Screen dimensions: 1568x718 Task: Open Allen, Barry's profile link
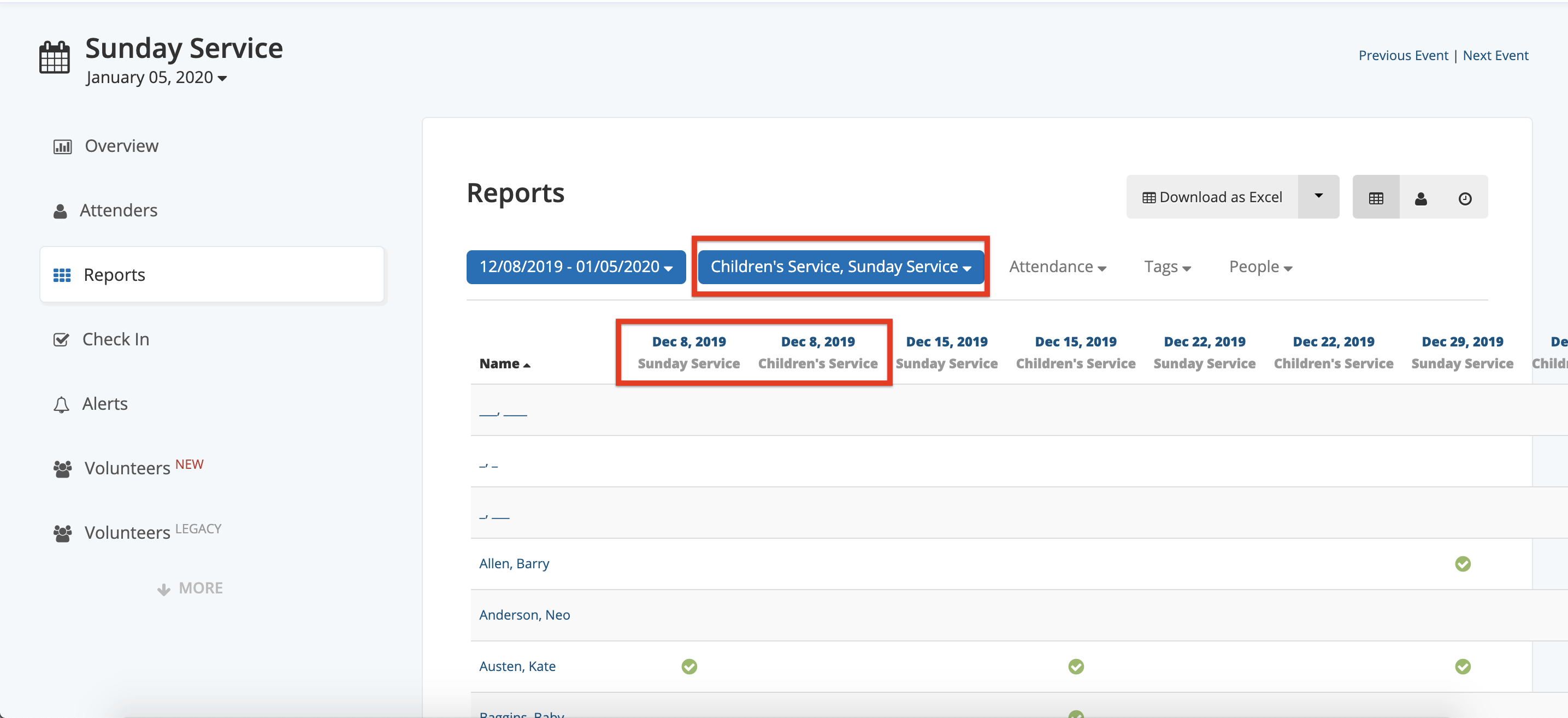pyautogui.click(x=514, y=563)
